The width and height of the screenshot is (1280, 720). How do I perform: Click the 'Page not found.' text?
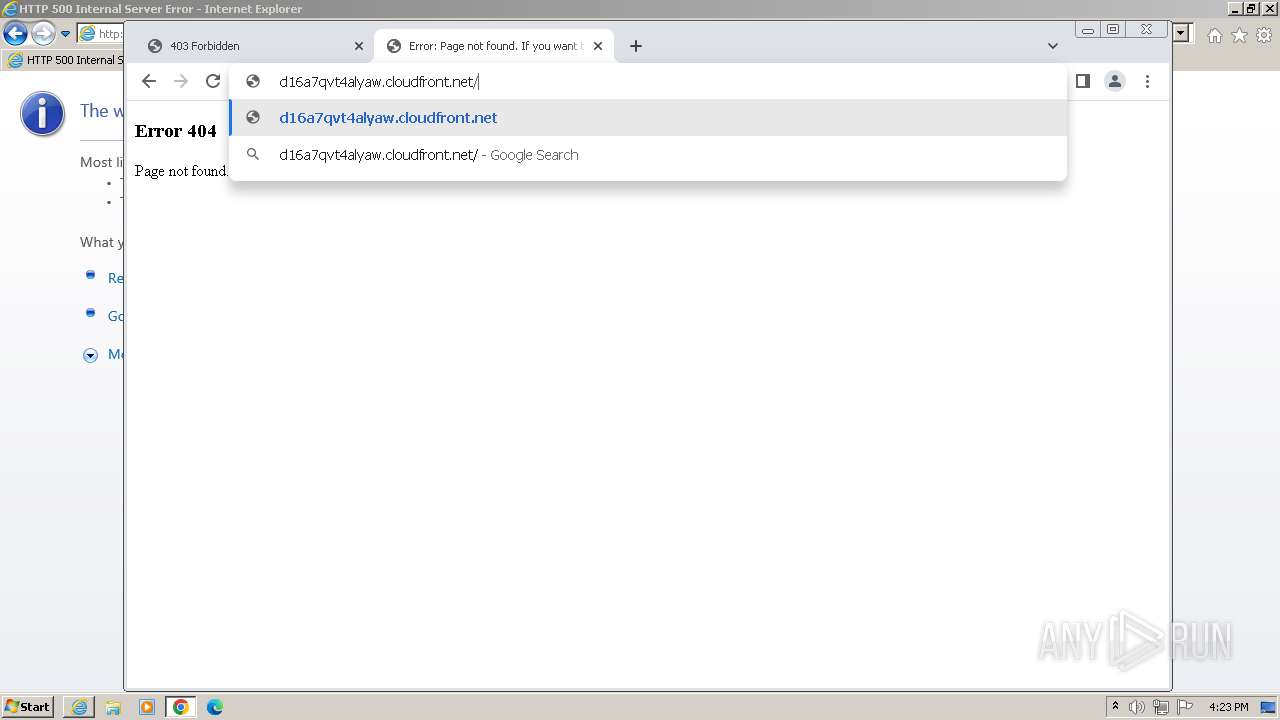click(182, 171)
